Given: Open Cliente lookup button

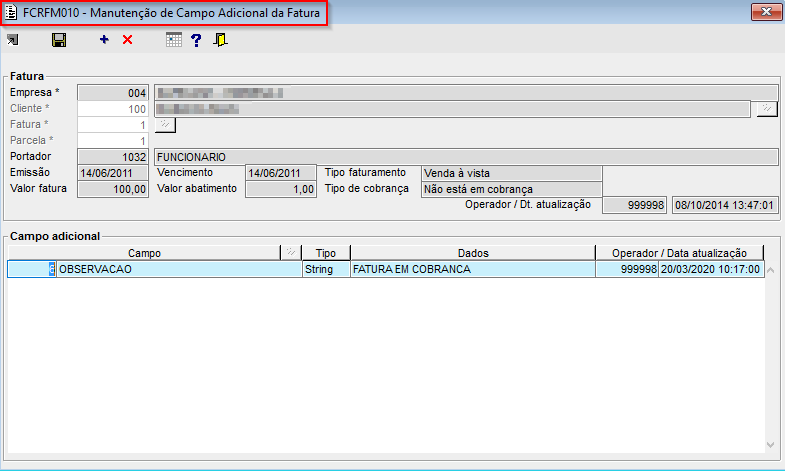Looking at the screenshot, I should coord(767,109).
